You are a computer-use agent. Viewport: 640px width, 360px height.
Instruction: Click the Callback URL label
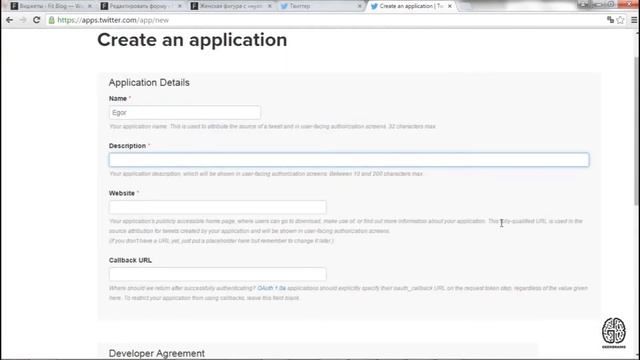(130, 260)
